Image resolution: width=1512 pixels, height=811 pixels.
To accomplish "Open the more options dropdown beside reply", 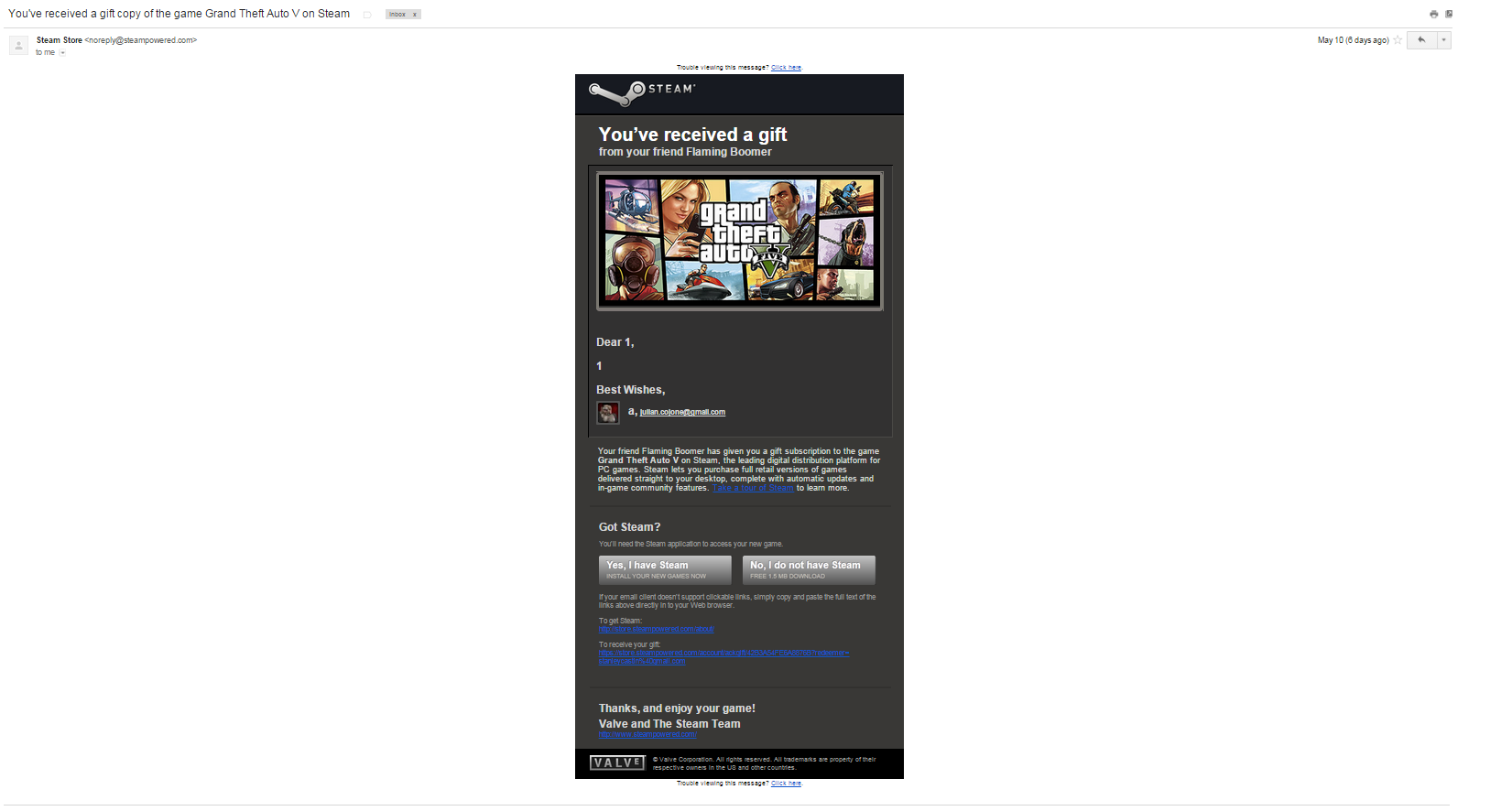I will pyautogui.click(x=1444, y=39).
